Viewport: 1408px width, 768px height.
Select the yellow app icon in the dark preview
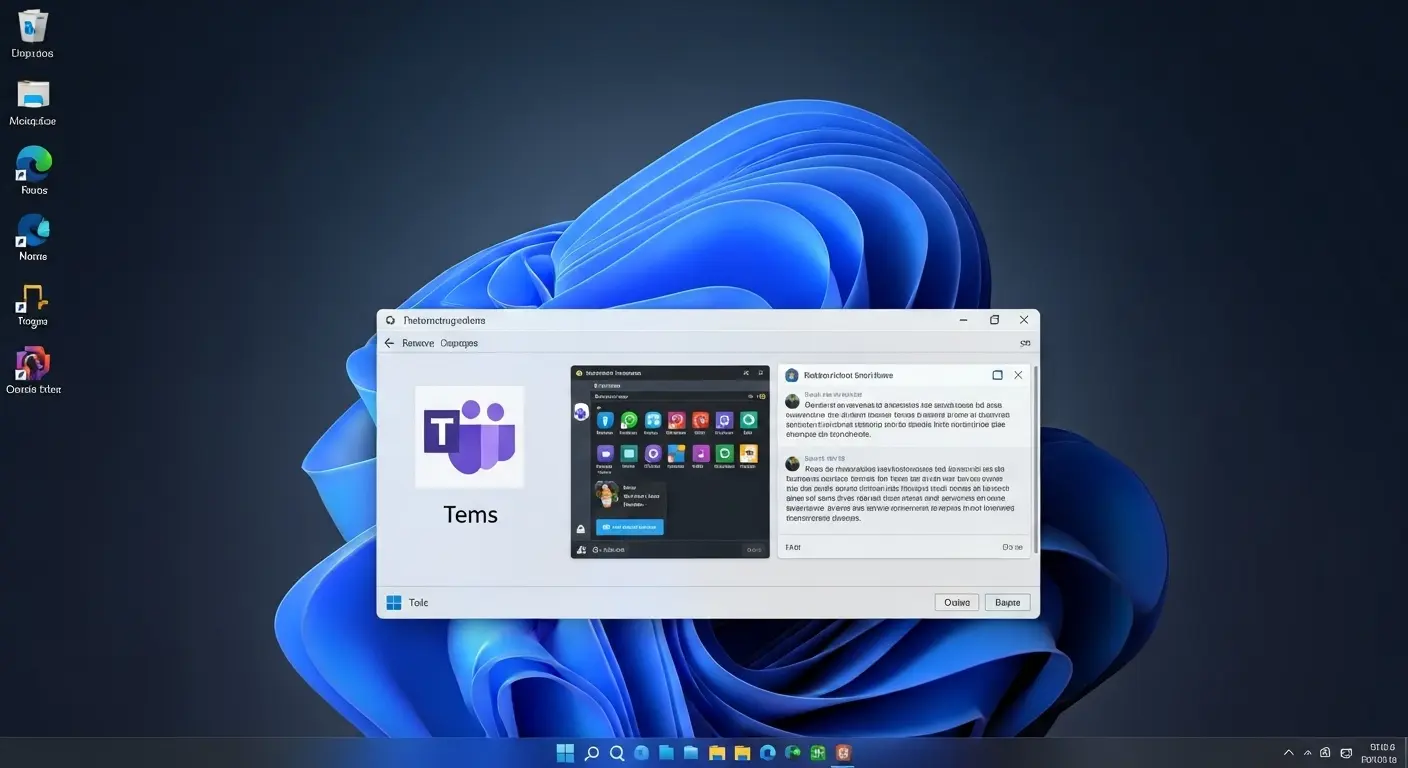tap(749, 453)
